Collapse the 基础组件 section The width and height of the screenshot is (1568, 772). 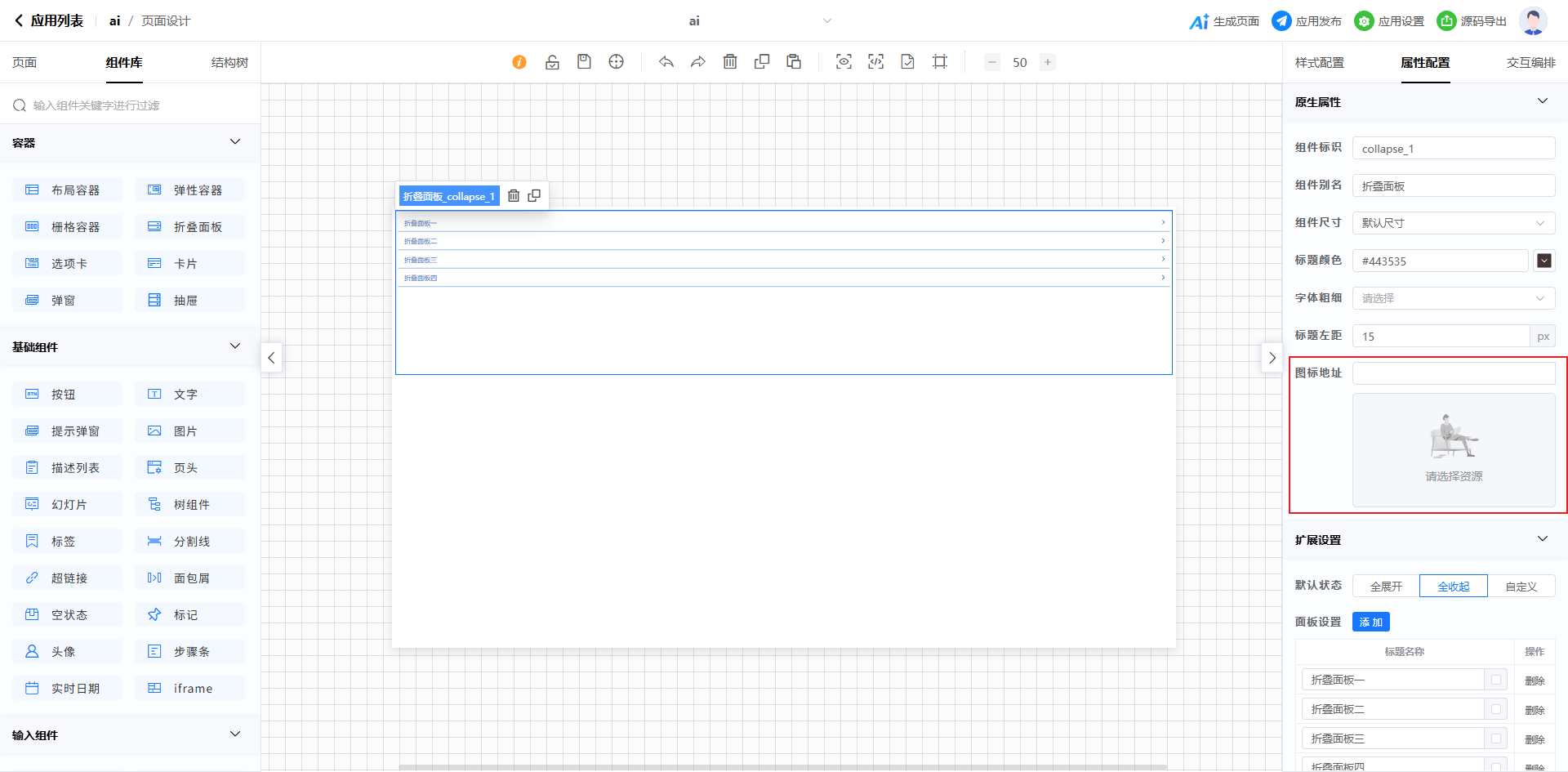click(x=235, y=346)
